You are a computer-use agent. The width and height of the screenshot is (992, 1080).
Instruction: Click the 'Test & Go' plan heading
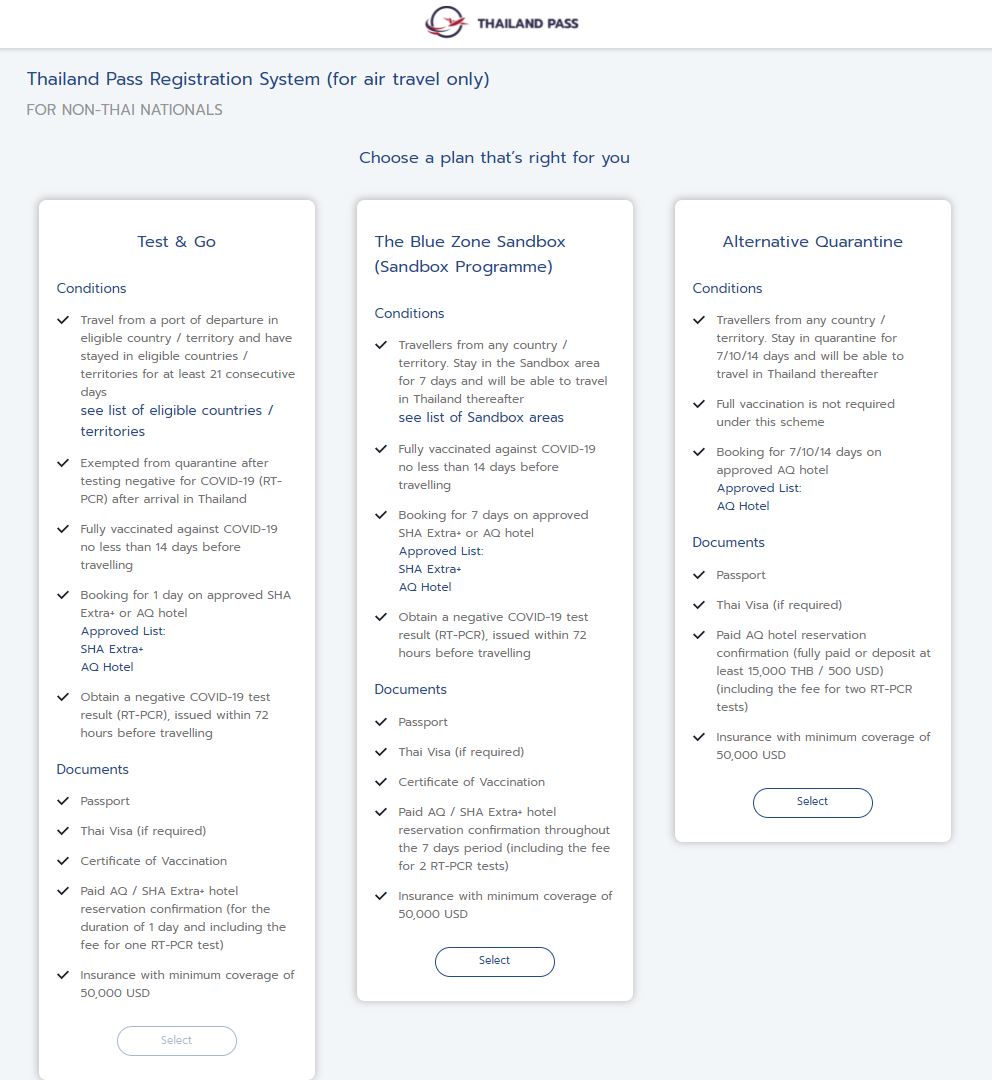(x=177, y=242)
